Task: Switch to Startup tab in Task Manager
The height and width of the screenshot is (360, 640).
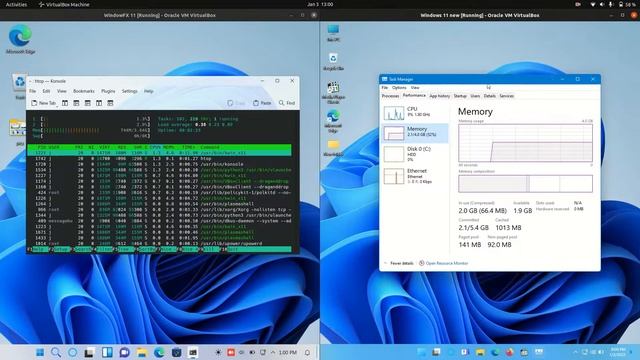Action: [460, 96]
